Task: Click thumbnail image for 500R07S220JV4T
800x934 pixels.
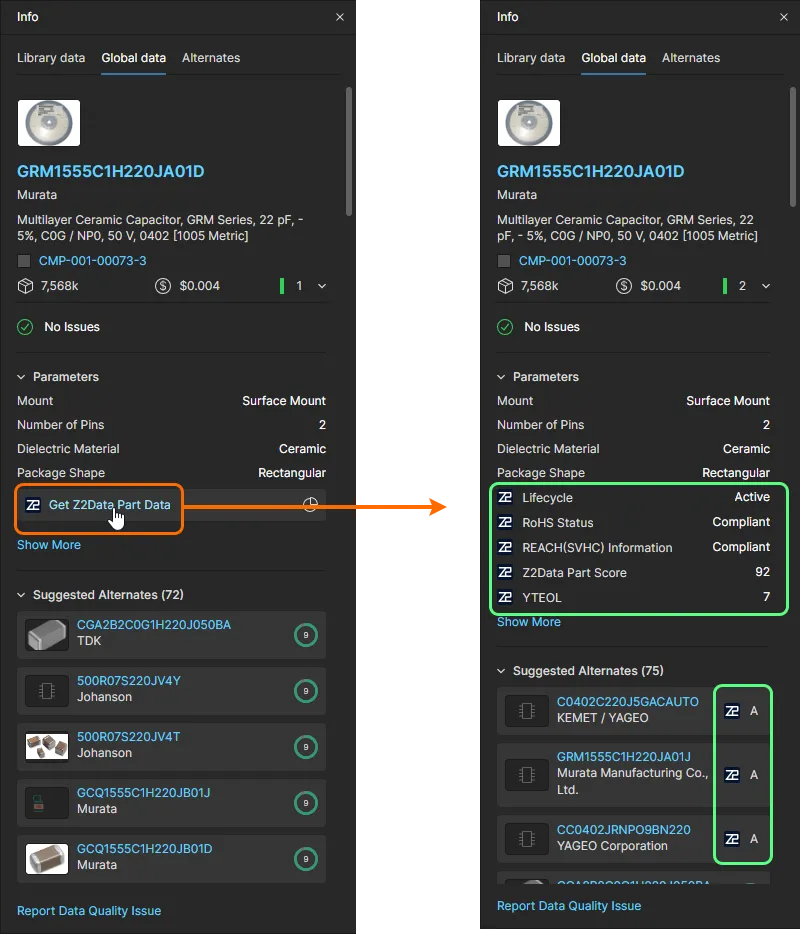Action: [x=46, y=747]
